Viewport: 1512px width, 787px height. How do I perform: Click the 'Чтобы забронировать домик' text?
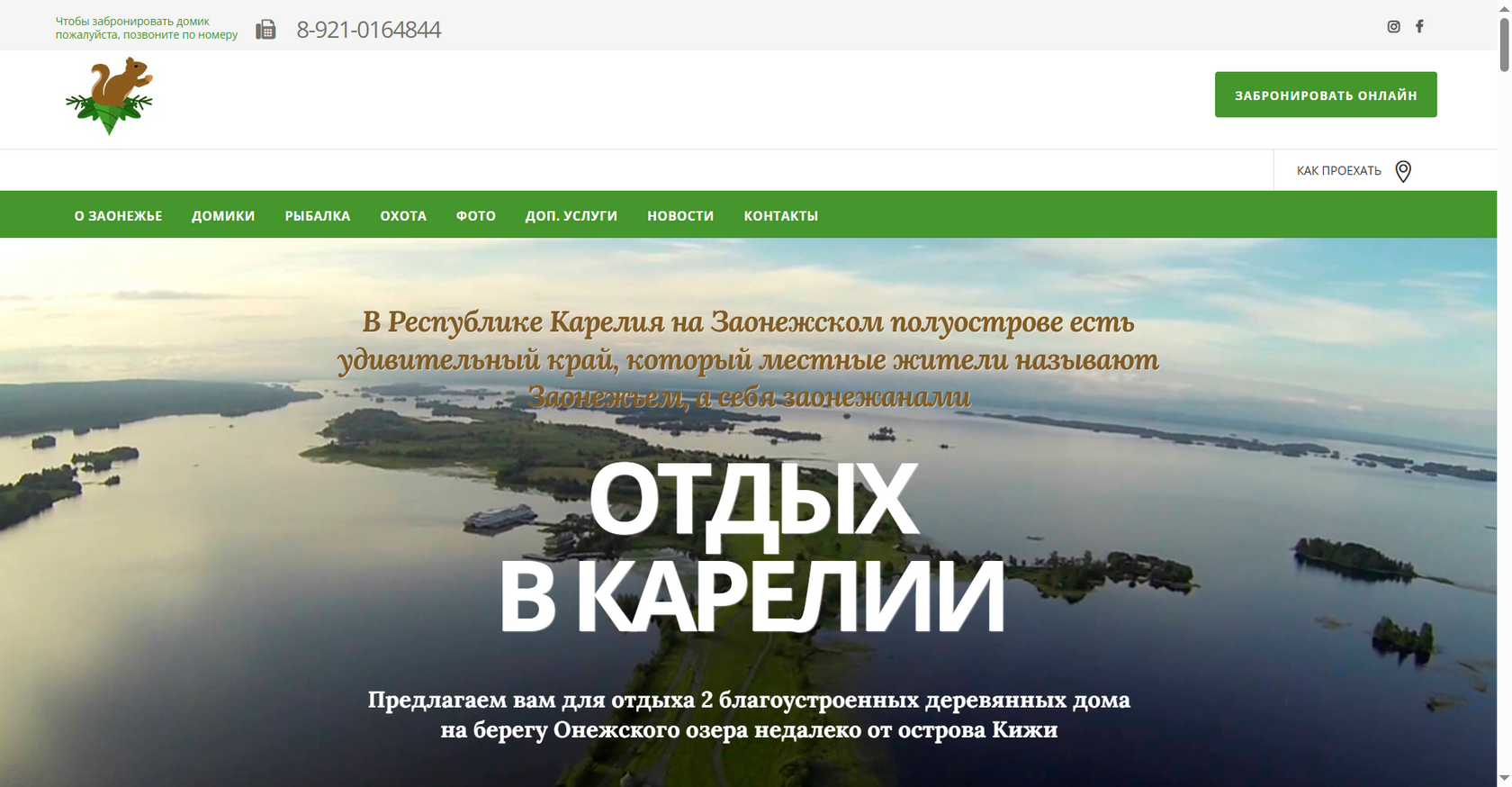(x=147, y=28)
